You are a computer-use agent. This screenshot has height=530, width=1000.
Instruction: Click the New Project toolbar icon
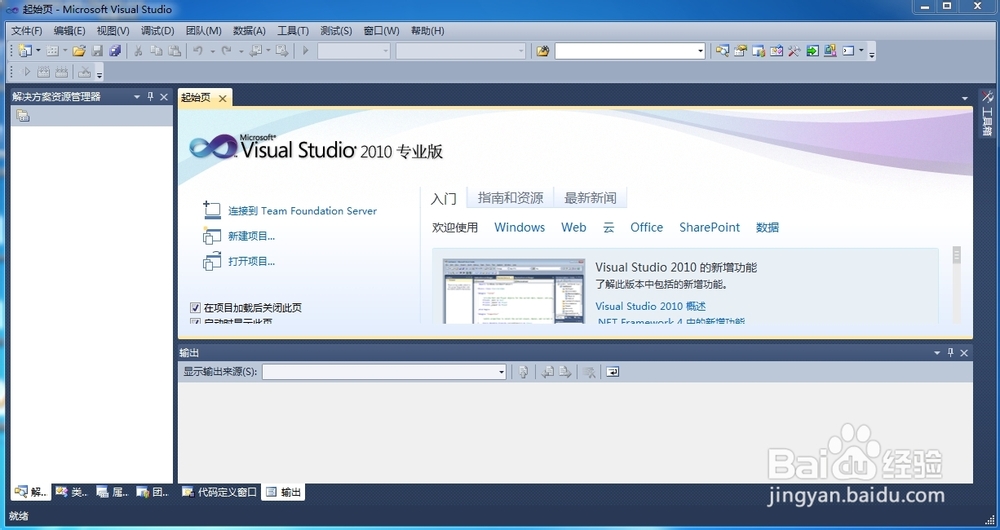click(x=25, y=50)
